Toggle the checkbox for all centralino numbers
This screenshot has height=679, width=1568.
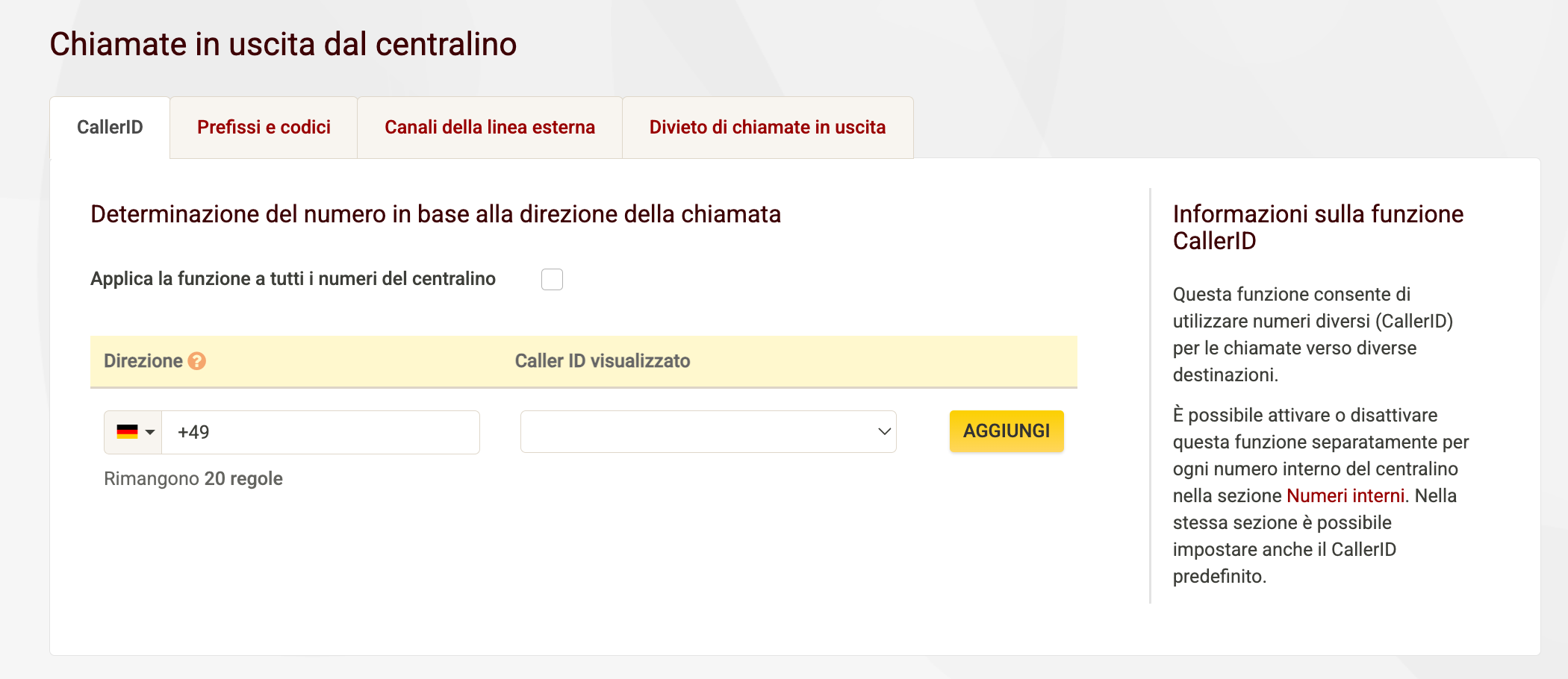click(x=552, y=279)
